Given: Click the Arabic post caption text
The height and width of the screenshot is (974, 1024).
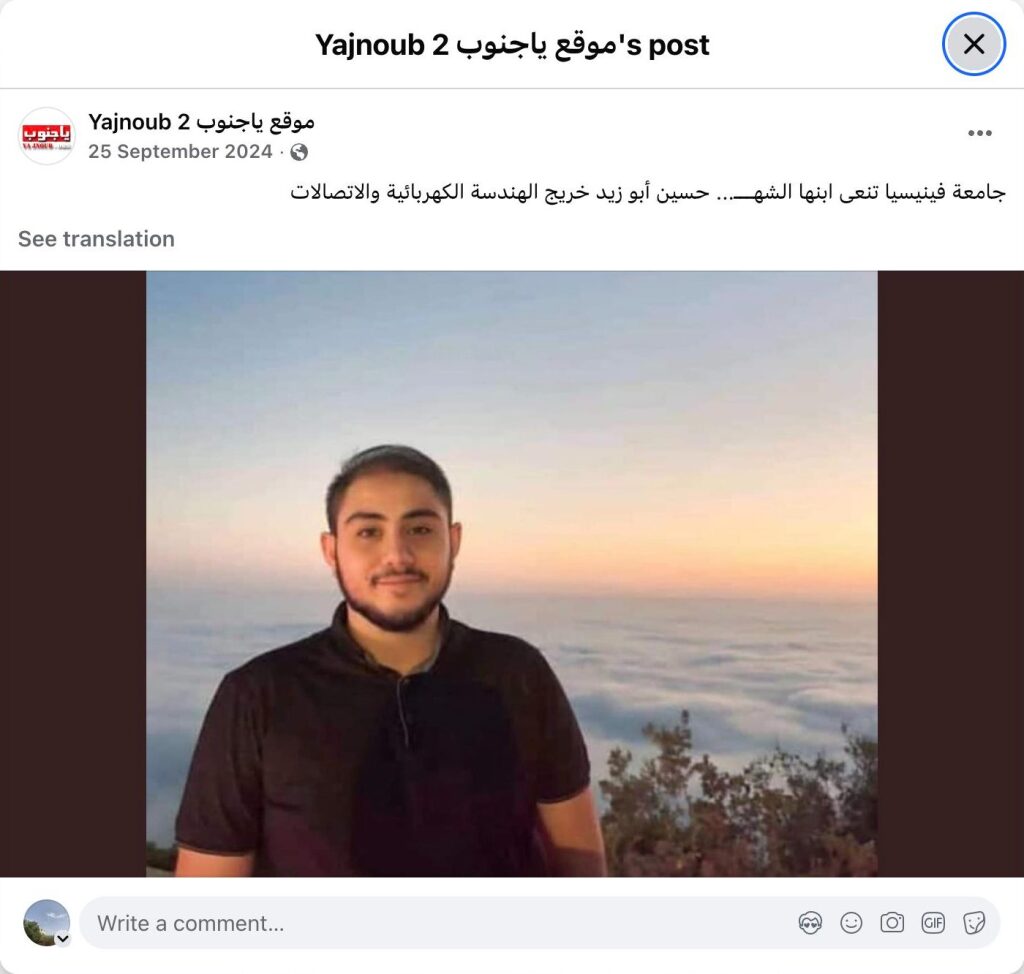Looking at the screenshot, I should [648, 192].
